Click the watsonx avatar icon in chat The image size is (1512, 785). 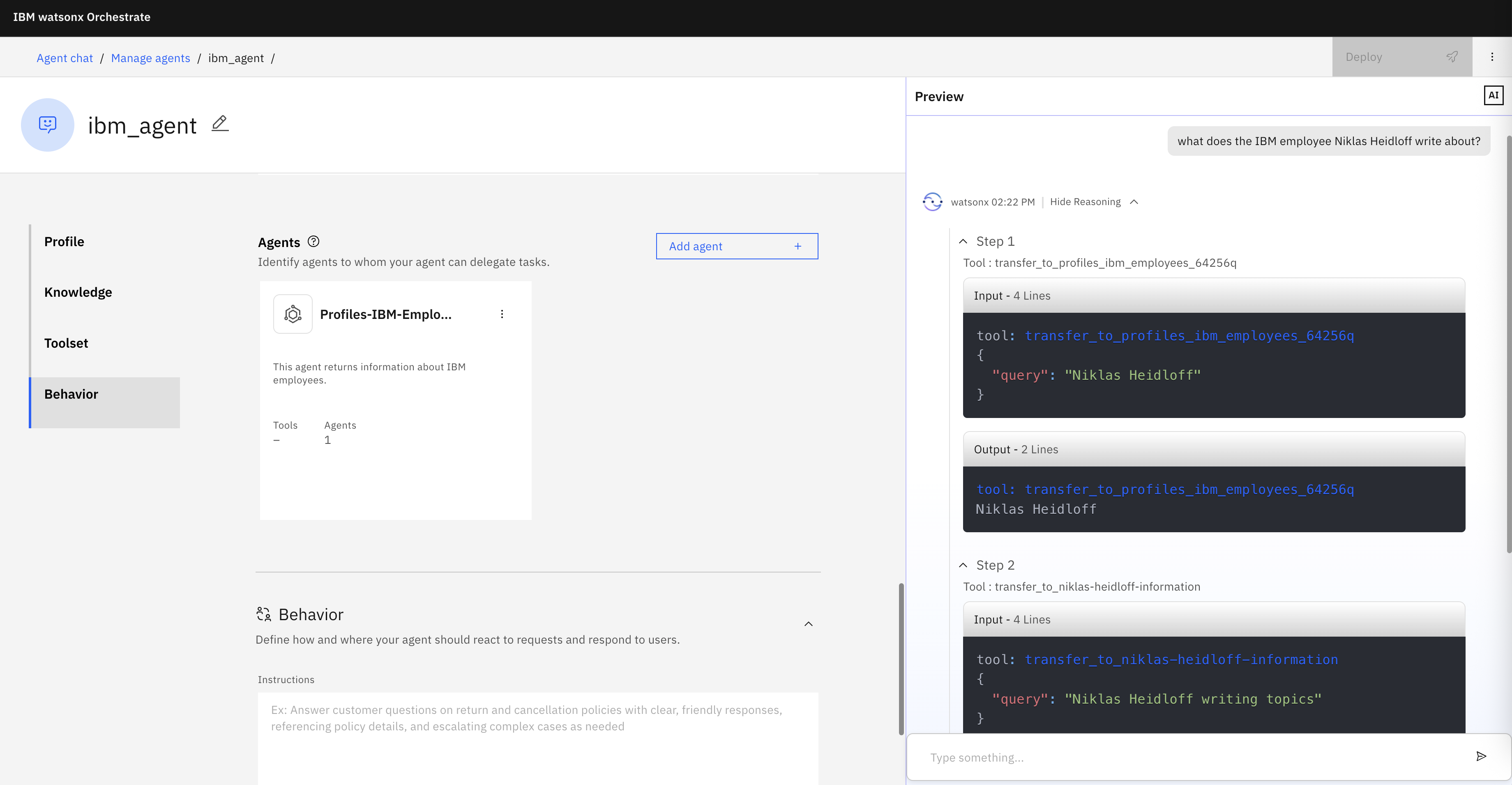coord(932,201)
